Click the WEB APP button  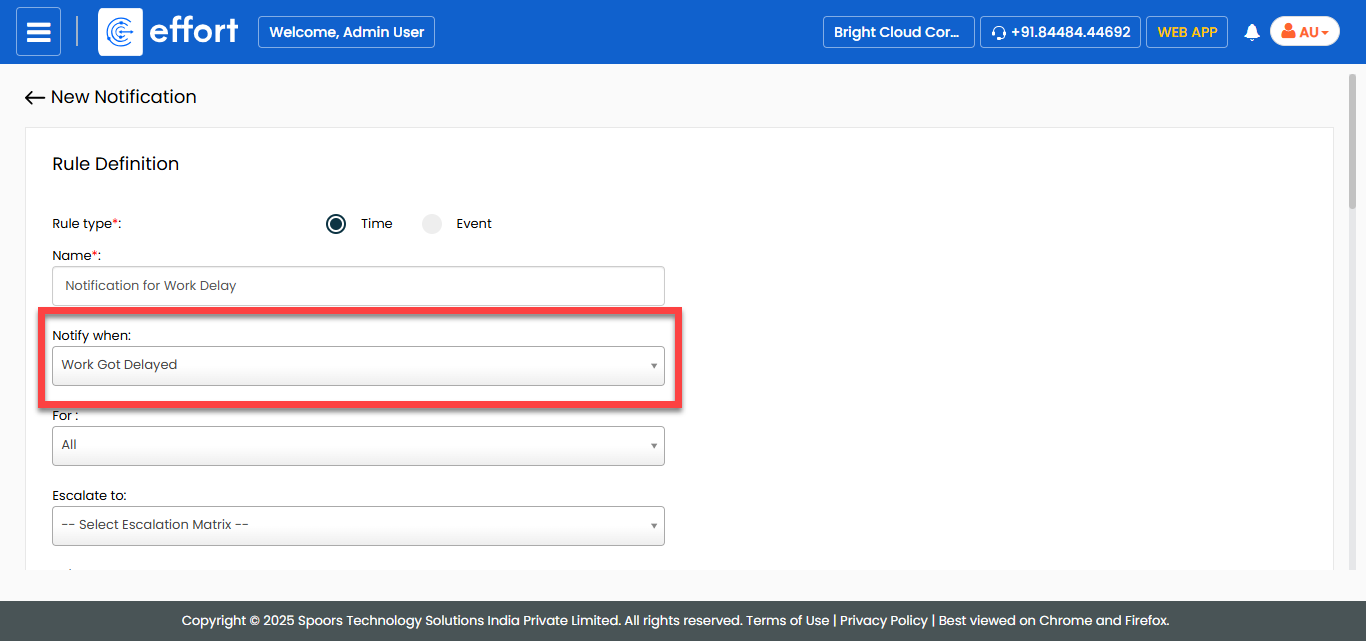click(x=1187, y=32)
